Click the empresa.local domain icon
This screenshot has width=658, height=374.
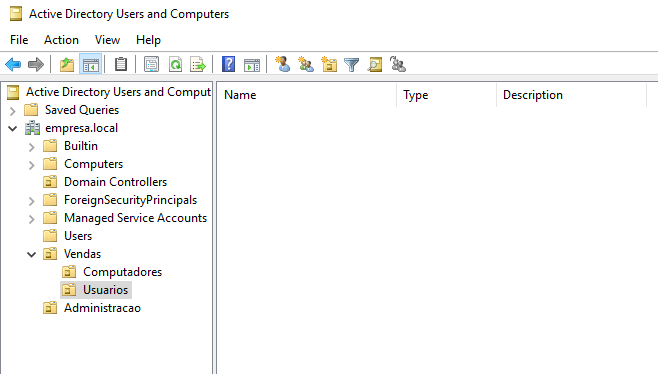tap(32, 128)
